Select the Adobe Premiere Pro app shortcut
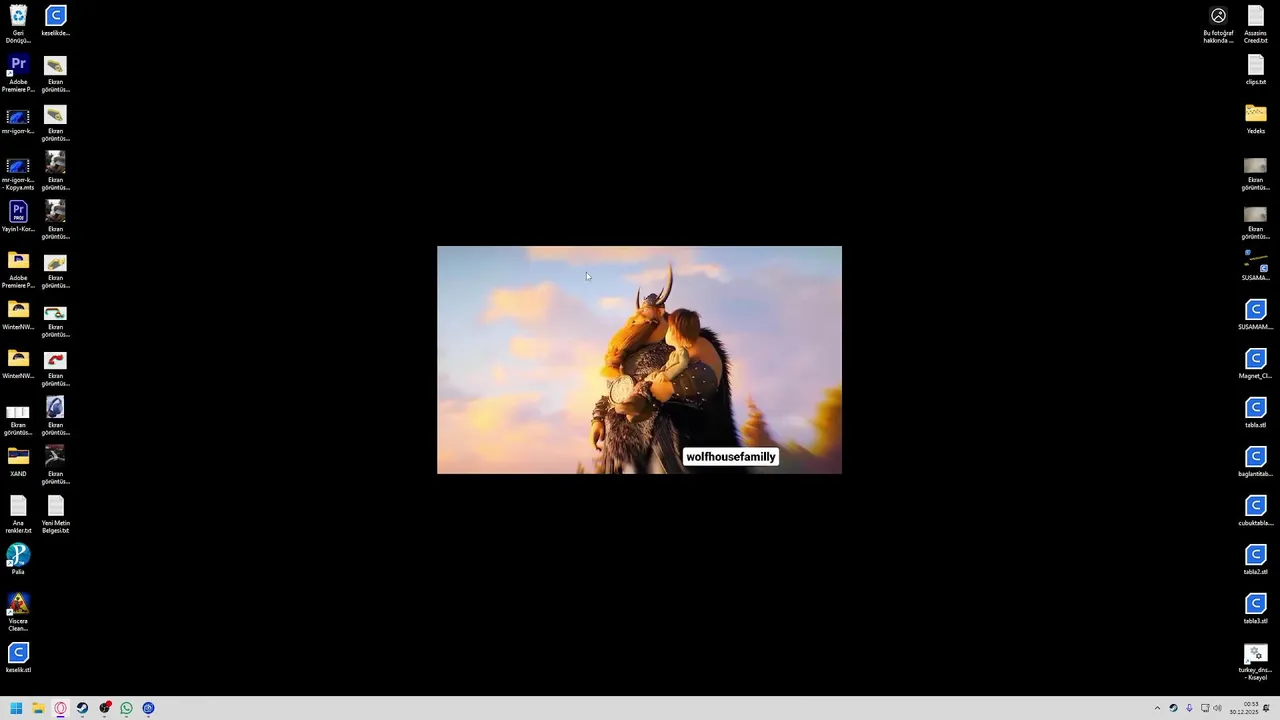This screenshot has width=1280, height=720. coord(18,74)
